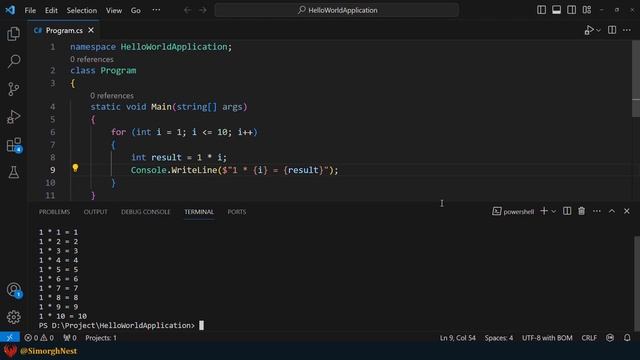Switch to the Debug Console tab
This screenshot has height=360, width=640.
146,212
